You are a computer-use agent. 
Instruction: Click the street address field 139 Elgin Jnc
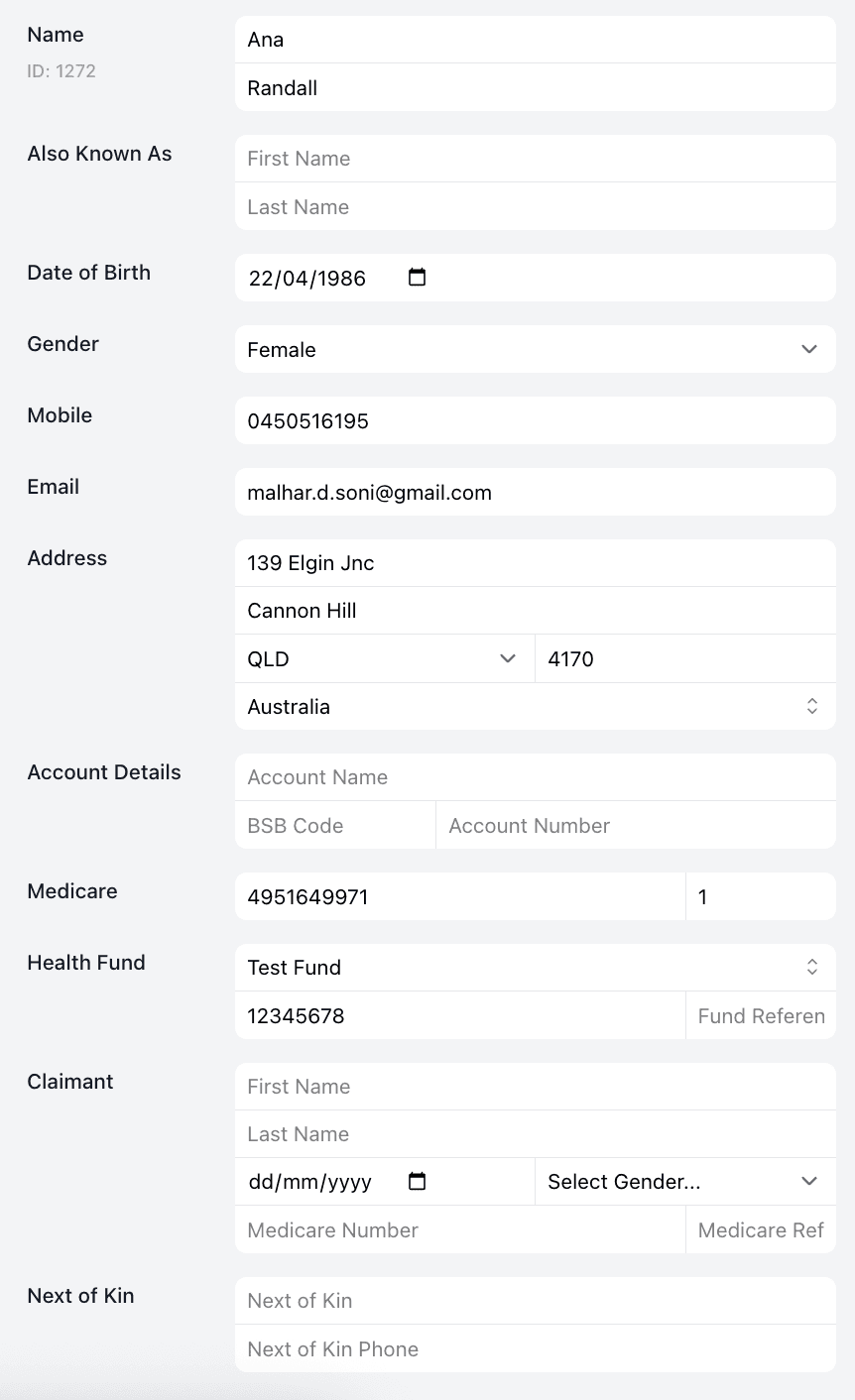(535, 563)
